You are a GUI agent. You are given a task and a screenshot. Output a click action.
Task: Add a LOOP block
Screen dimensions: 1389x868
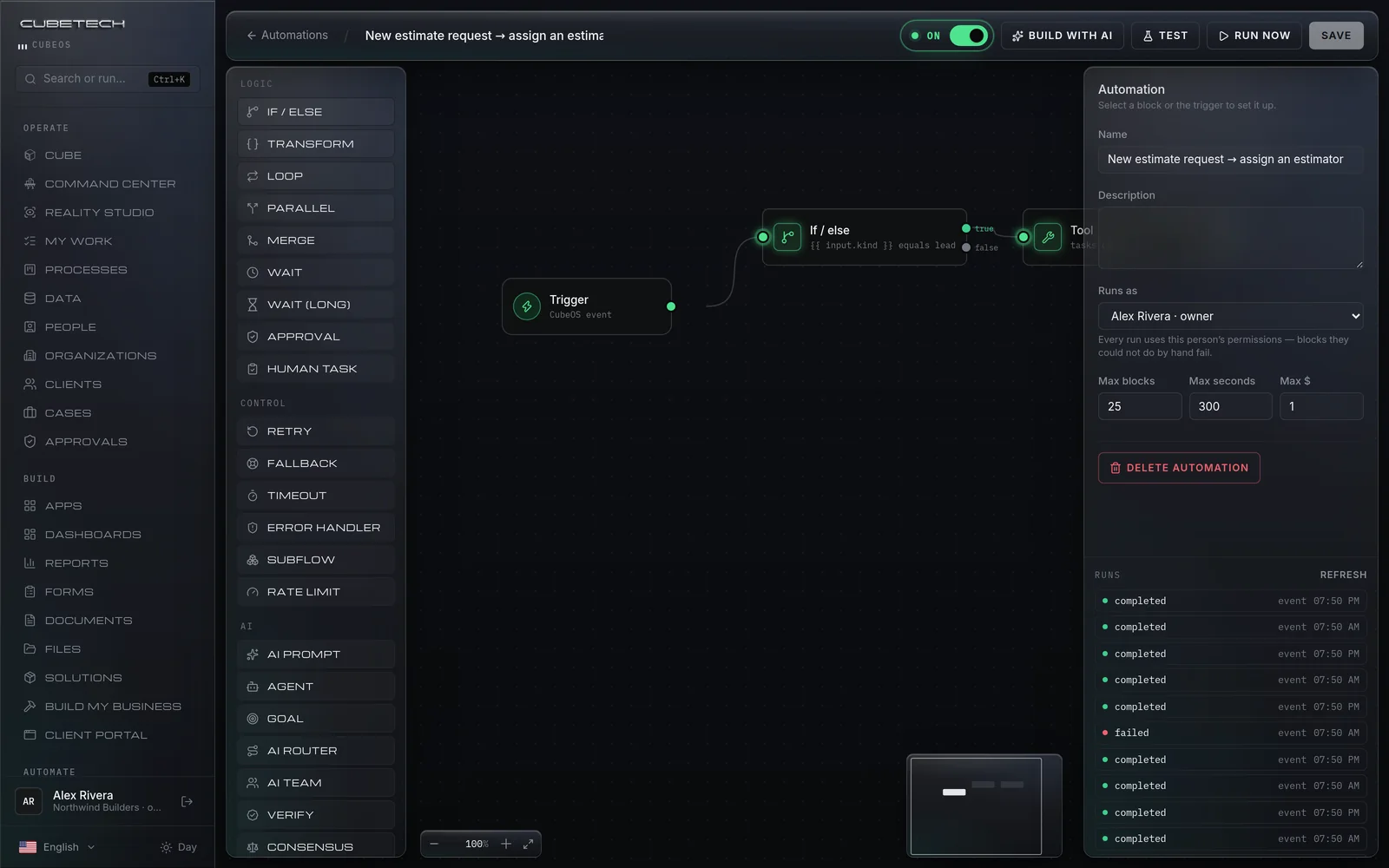click(316, 176)
